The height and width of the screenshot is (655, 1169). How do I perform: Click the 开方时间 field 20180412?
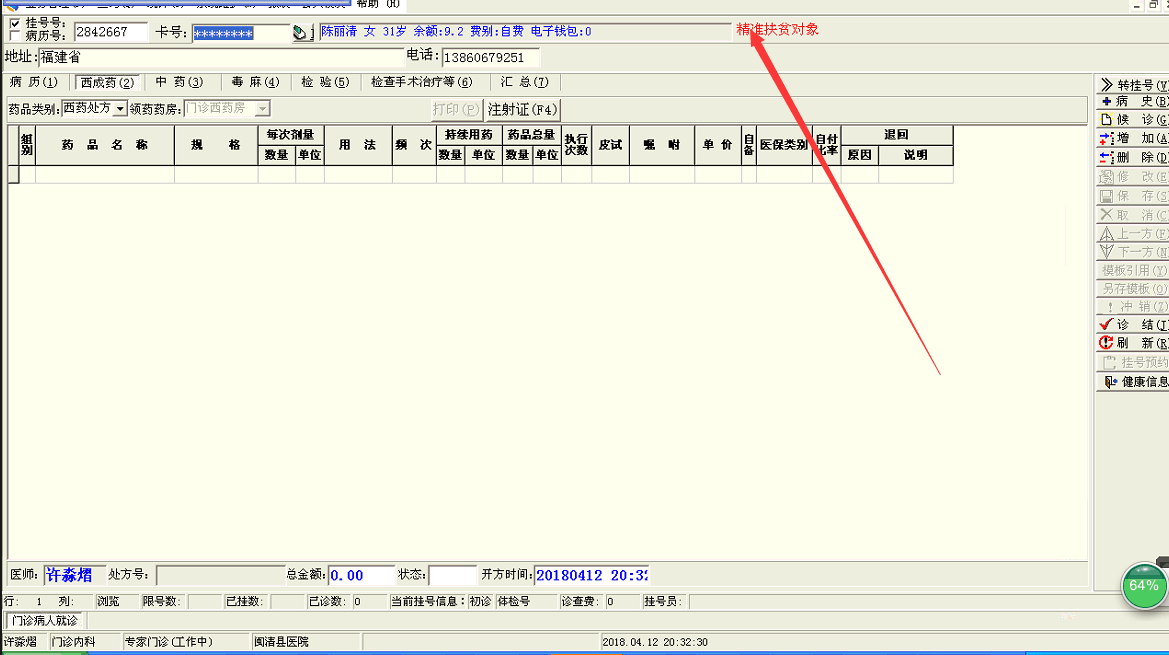click(x=592, y=575)
